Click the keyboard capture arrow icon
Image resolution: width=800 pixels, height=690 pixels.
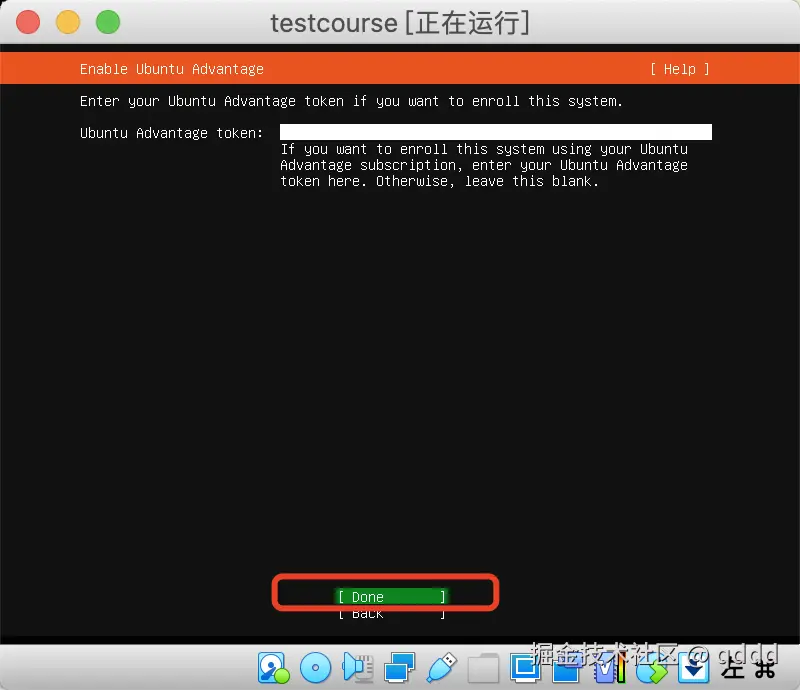pos(693,668)
